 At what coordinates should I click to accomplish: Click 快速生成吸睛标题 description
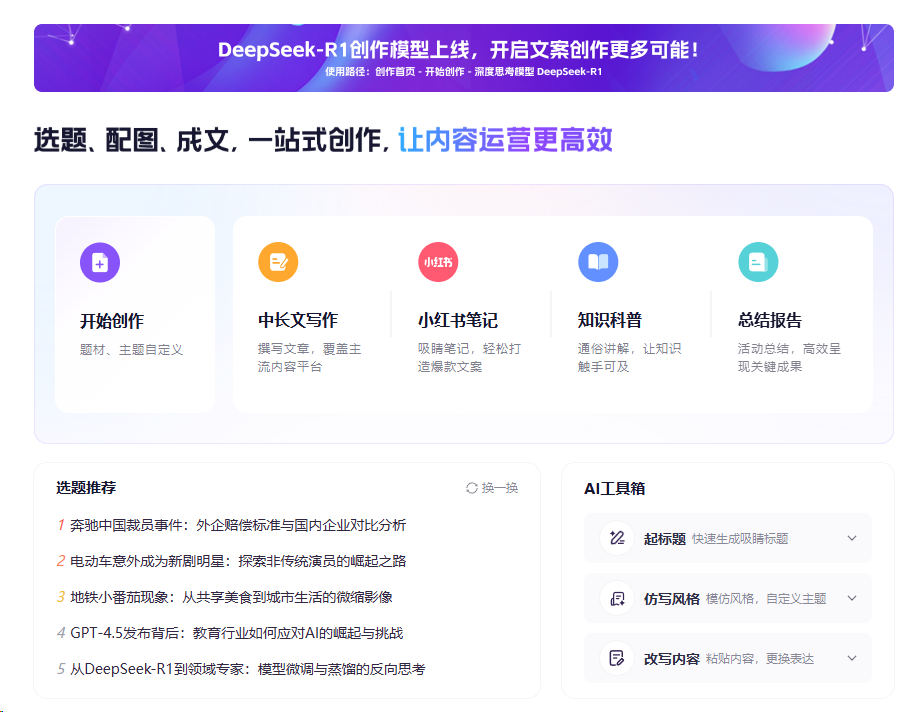[740, 539]
